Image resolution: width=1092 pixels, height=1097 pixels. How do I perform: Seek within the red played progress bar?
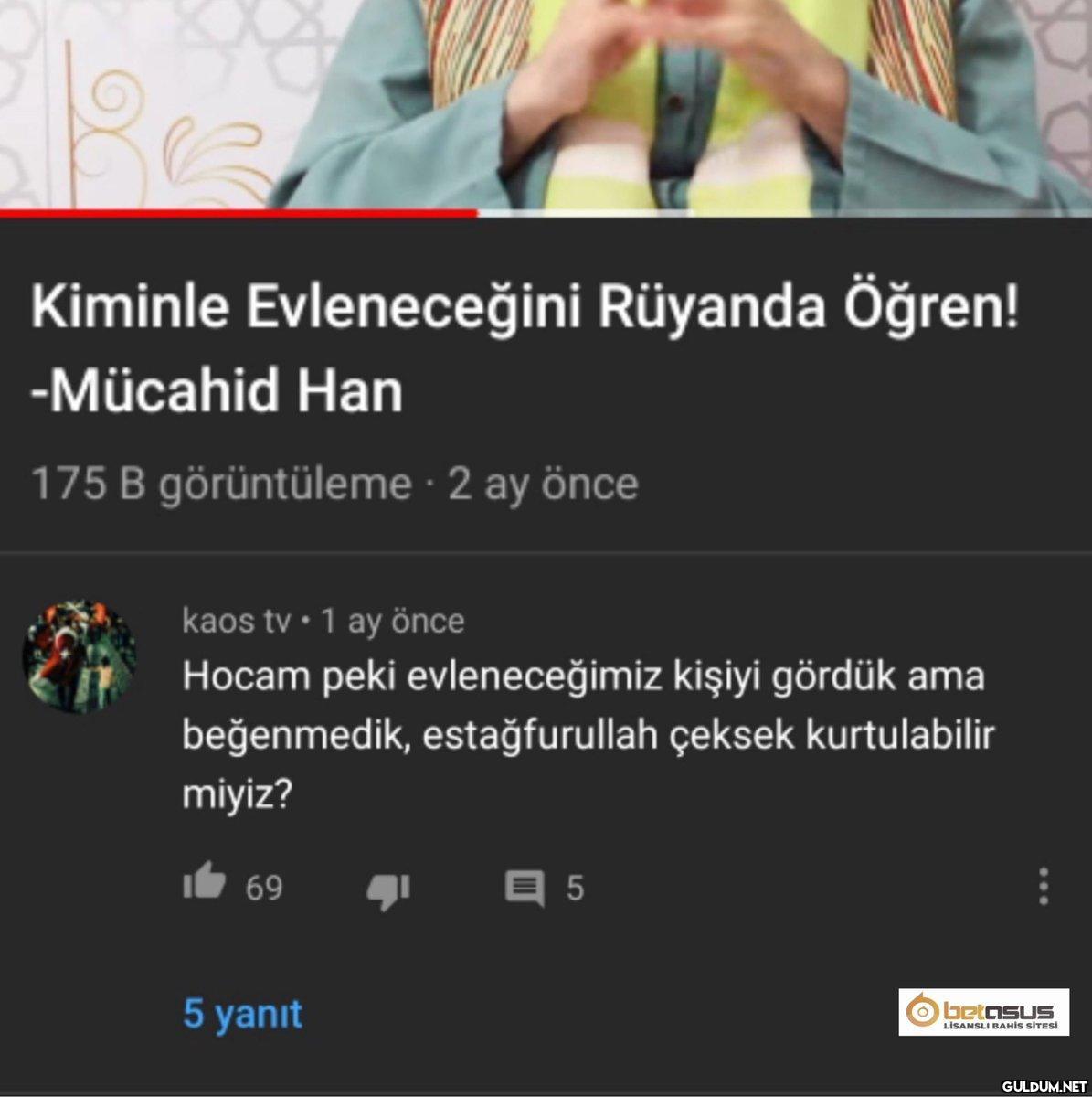(239, 213)
